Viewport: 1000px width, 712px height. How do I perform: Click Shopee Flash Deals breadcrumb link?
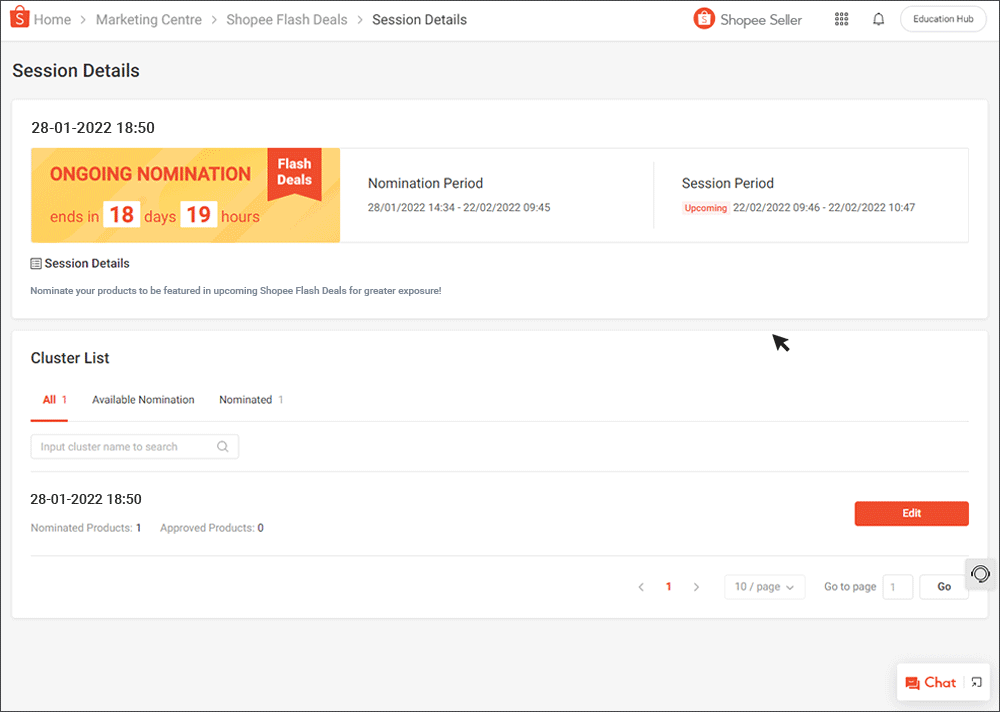pyautogui.click(x=286, y=19)
